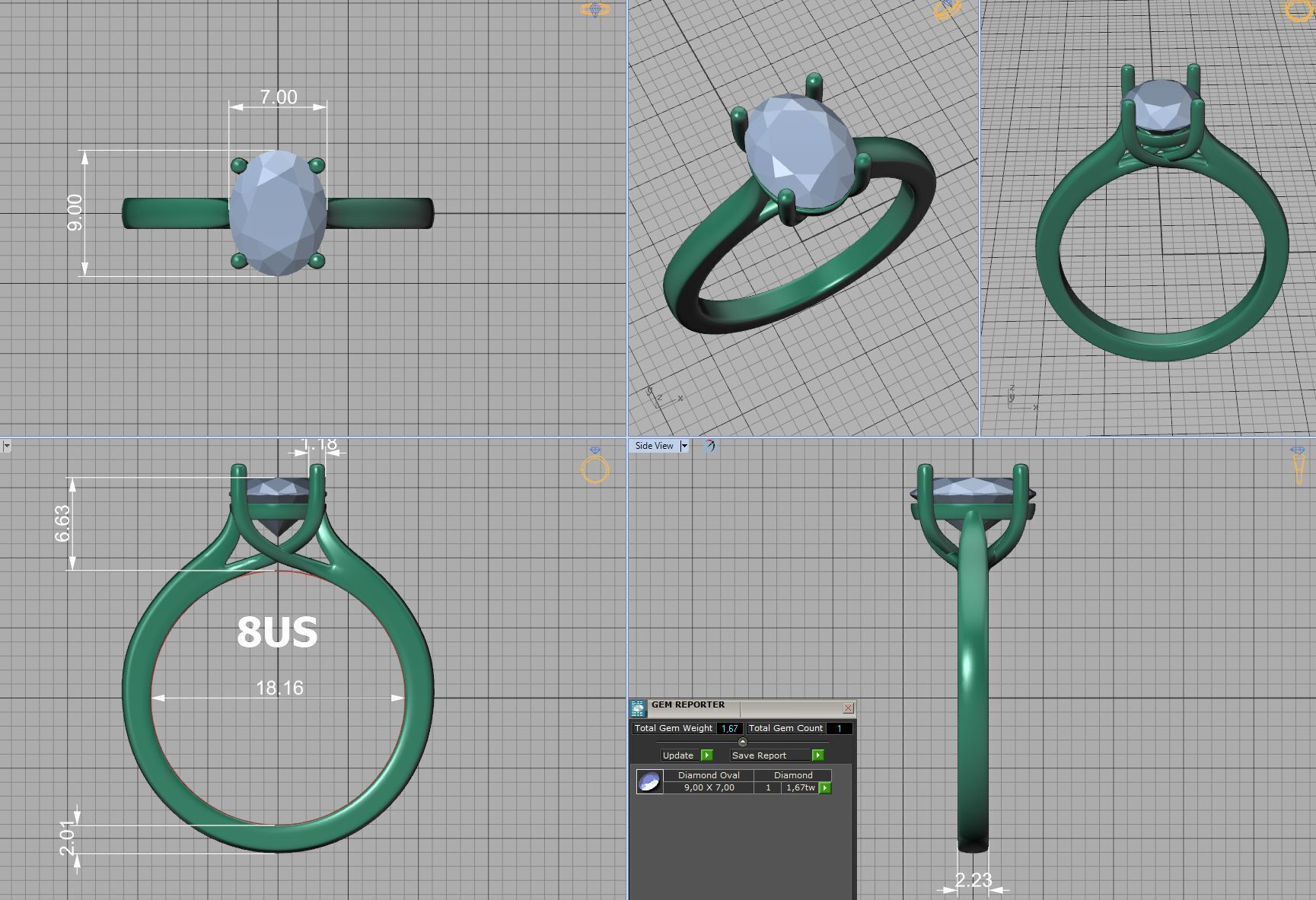Click the 1,67tw weight cell
The width and height of the screenshot is (1316, 900).
coord(800,787)
